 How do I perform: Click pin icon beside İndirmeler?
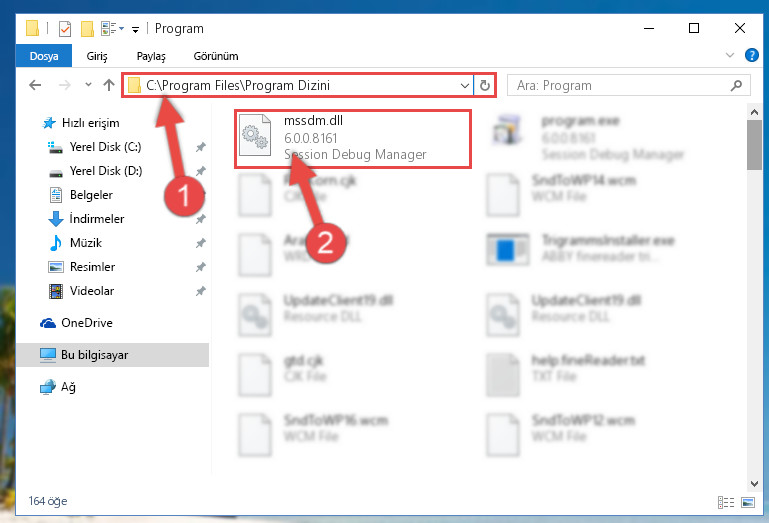click(x=201, y=219)
